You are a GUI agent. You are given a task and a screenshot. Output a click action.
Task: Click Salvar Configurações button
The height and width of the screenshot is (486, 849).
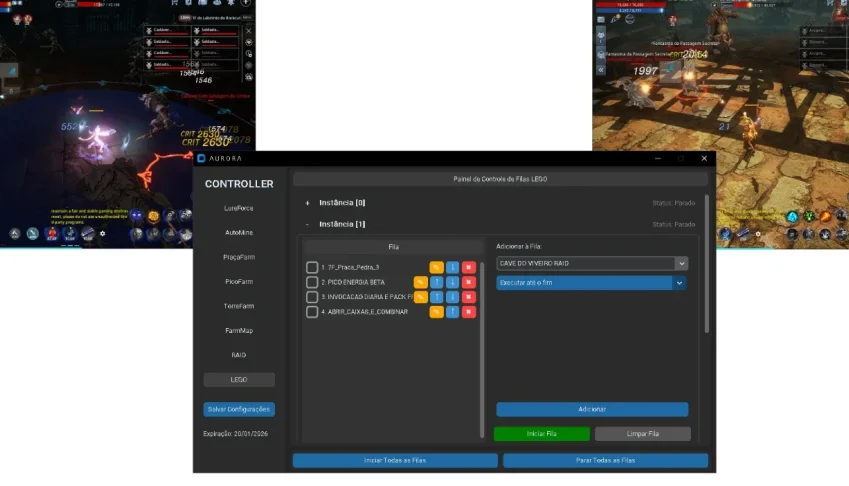click(x=239, y=409)
